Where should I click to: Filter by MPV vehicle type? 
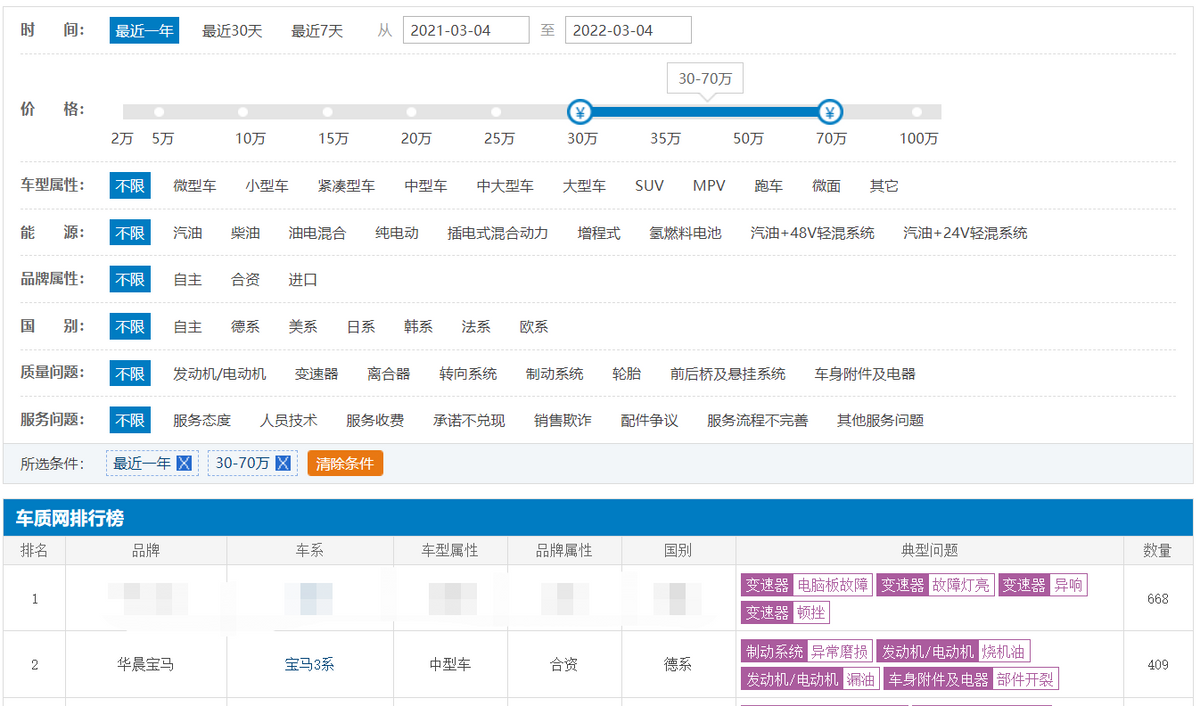click(x=709, y=186)
